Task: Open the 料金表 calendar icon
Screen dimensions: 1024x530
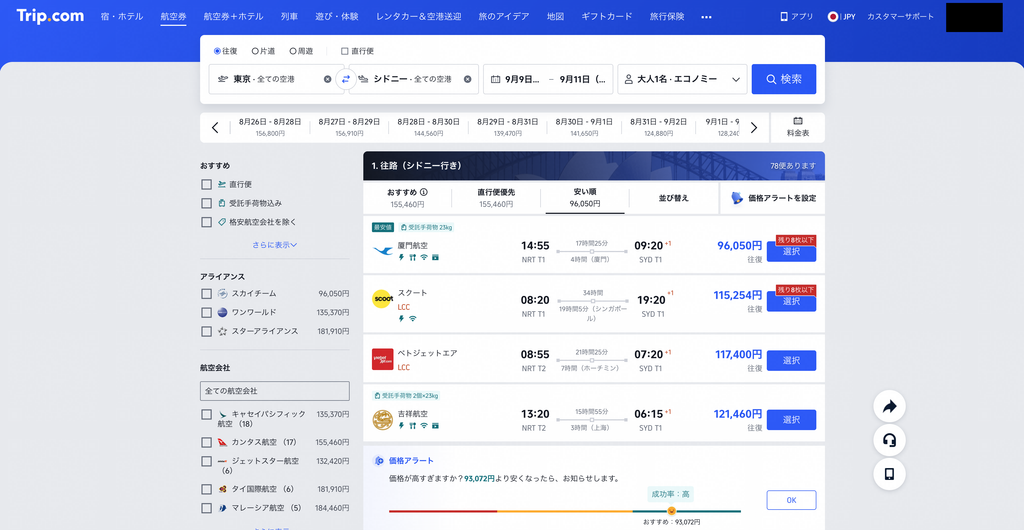Action: coord(797,121)
